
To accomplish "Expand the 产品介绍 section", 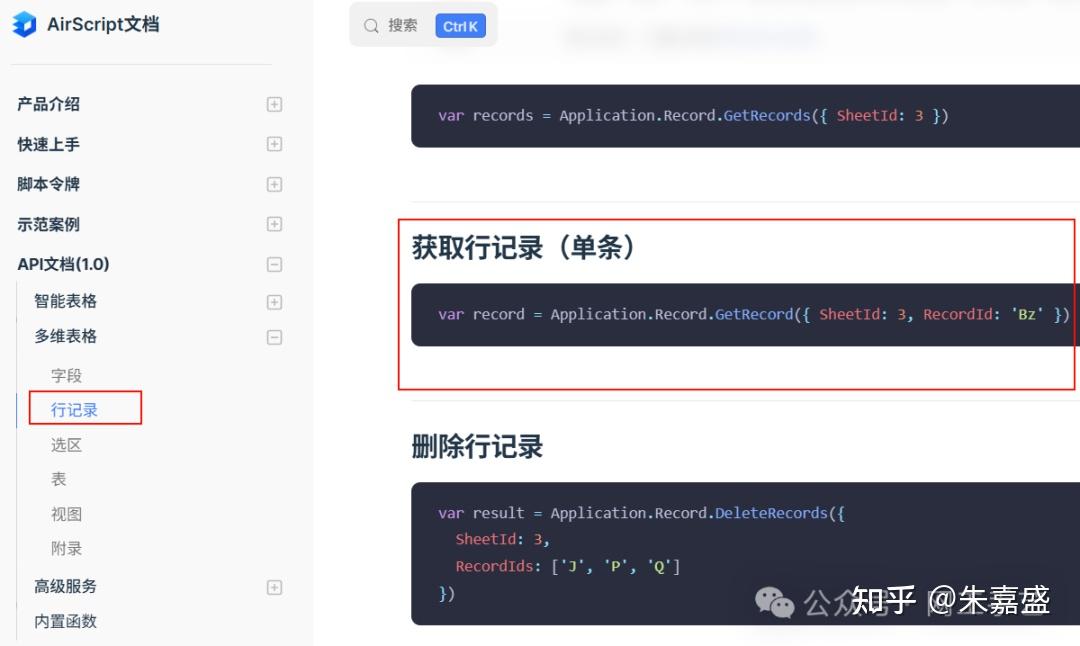I will 274,104.
